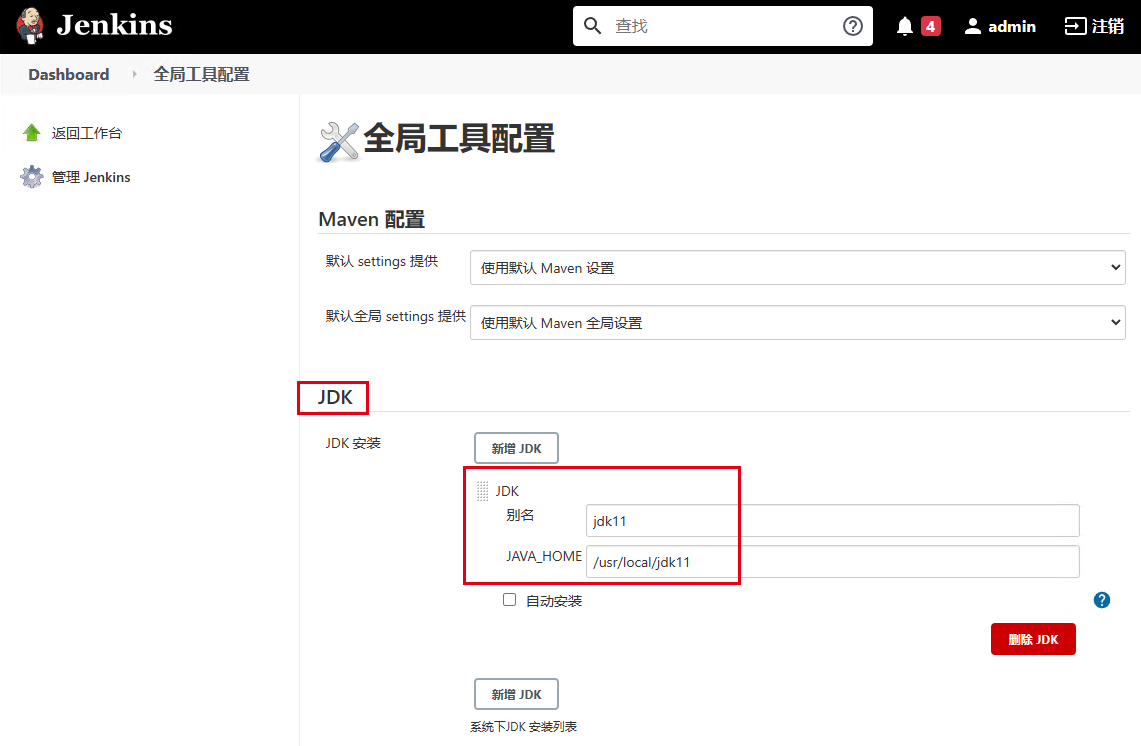Click the gear icon for 管理 Jenkins
This screenshot has width=1141, height=746.
(31, 177)
